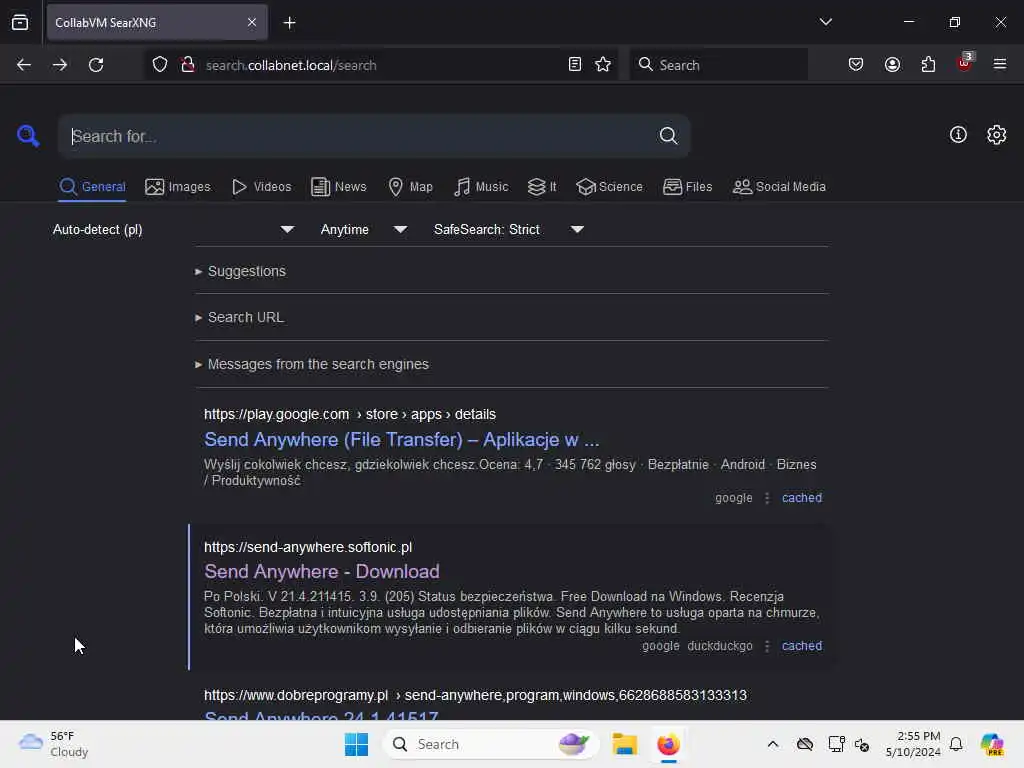Open Copilot preview from the taskbar

tap(992, 744)
